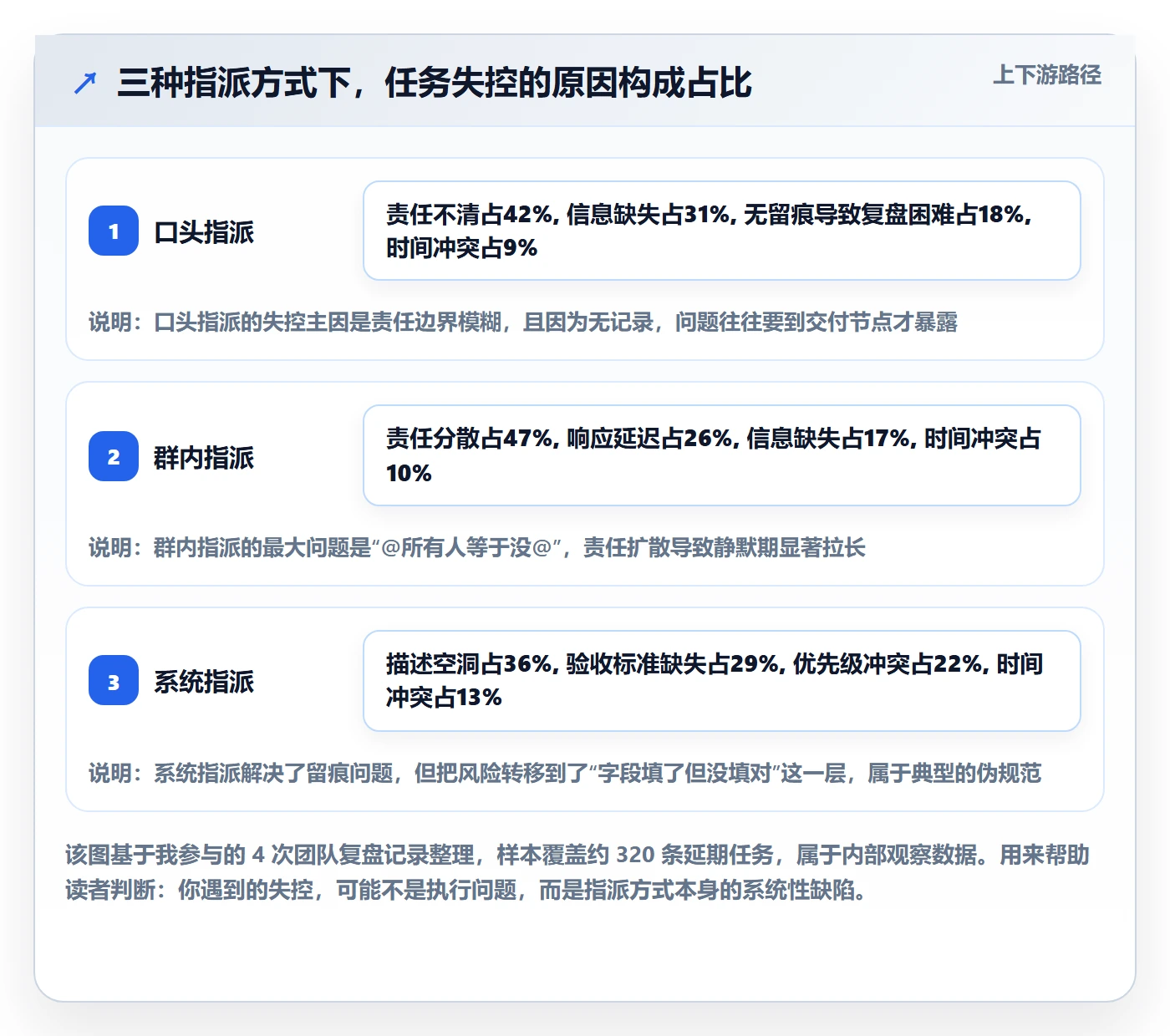Click the number 3 badge for 系统指派
Viewport: 1170px width, 1036px height.
tap(114, 681)
